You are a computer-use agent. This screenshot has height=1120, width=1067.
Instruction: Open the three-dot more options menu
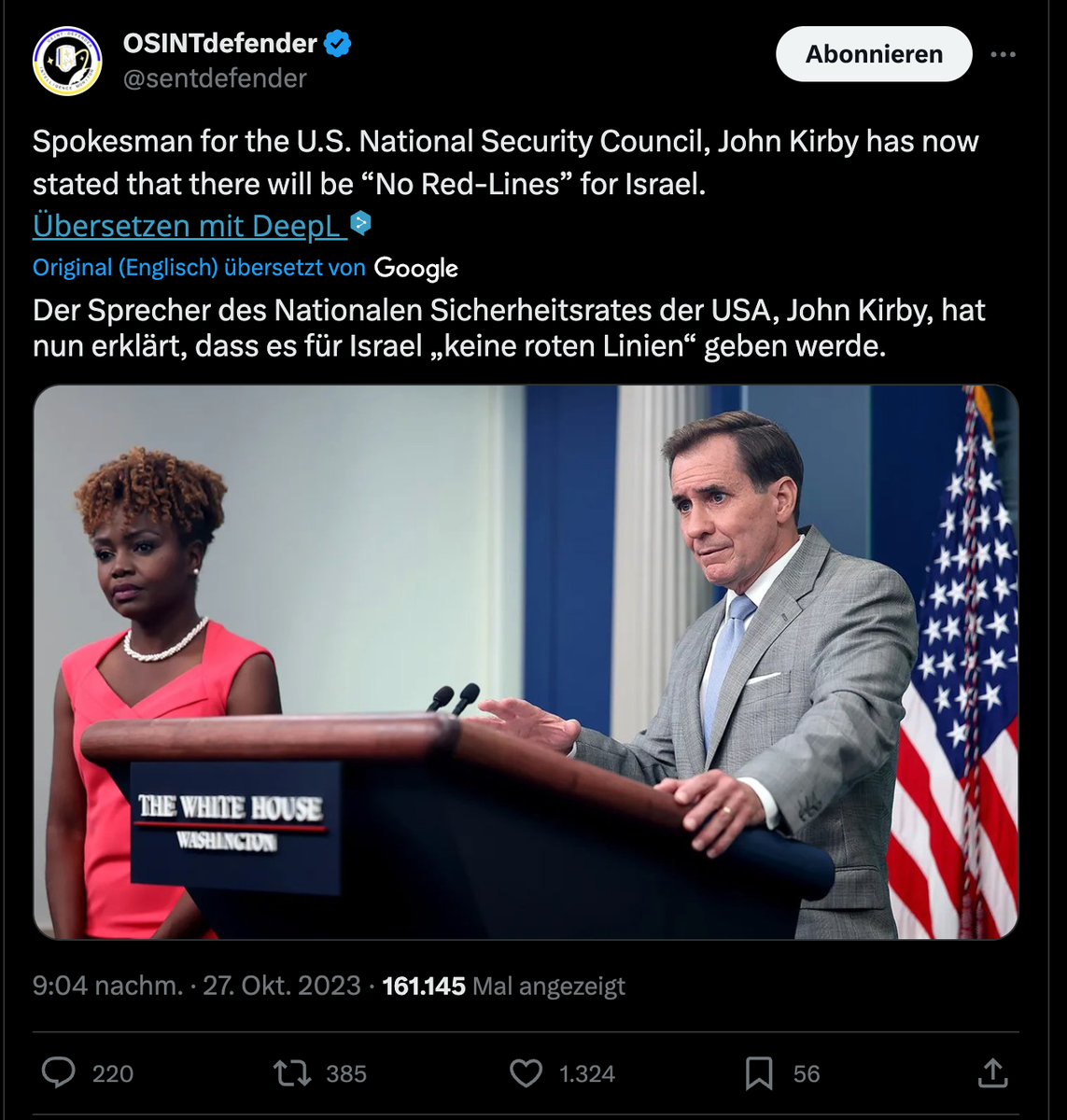pyautogui.click(x=1003, y=54)
